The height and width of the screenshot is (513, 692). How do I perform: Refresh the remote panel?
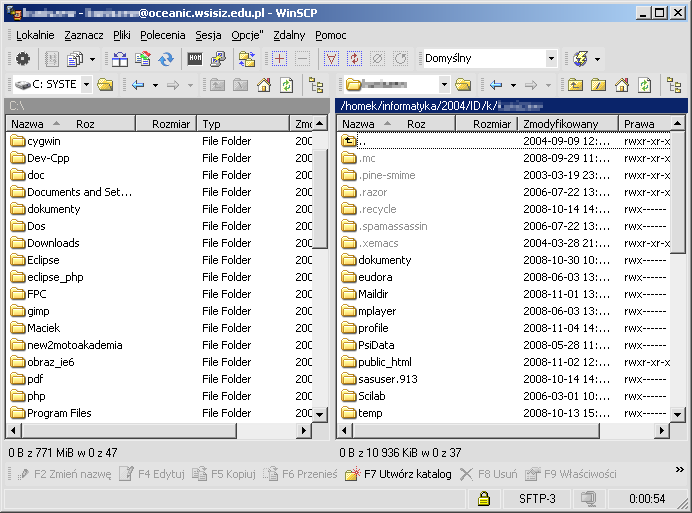(x=644, y=84)
